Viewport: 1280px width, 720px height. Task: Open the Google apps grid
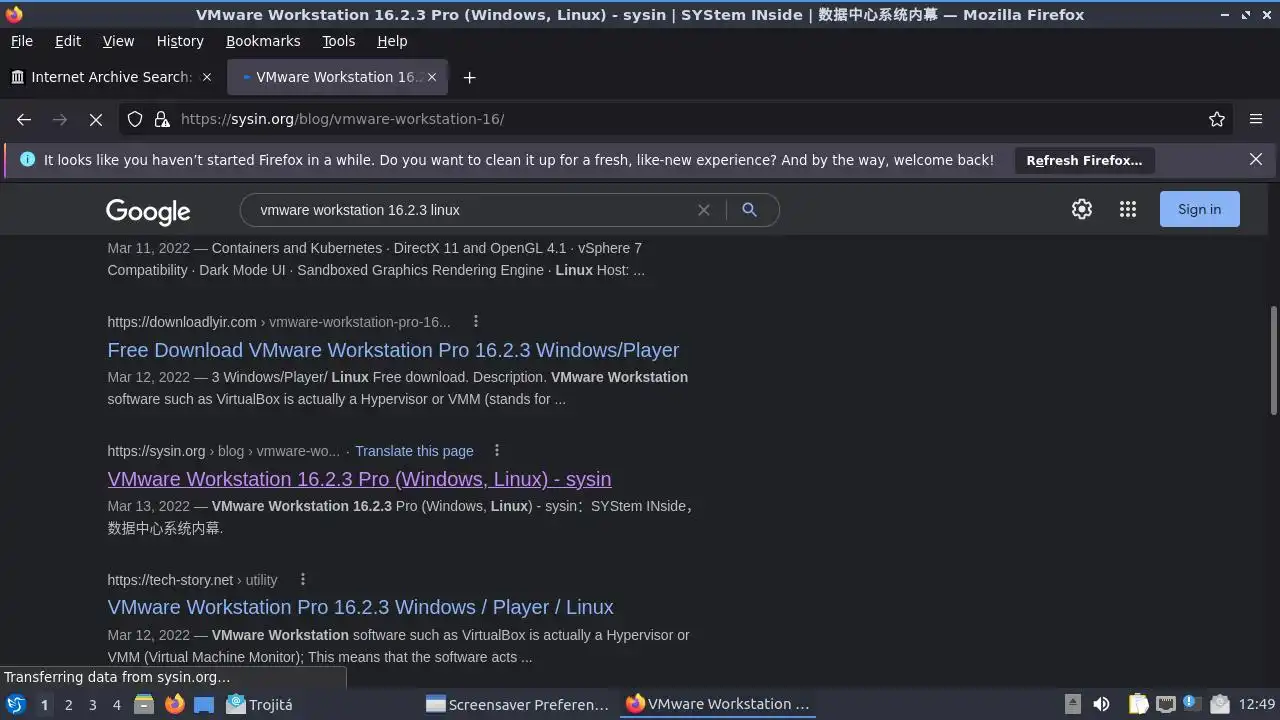point(1128,209)
